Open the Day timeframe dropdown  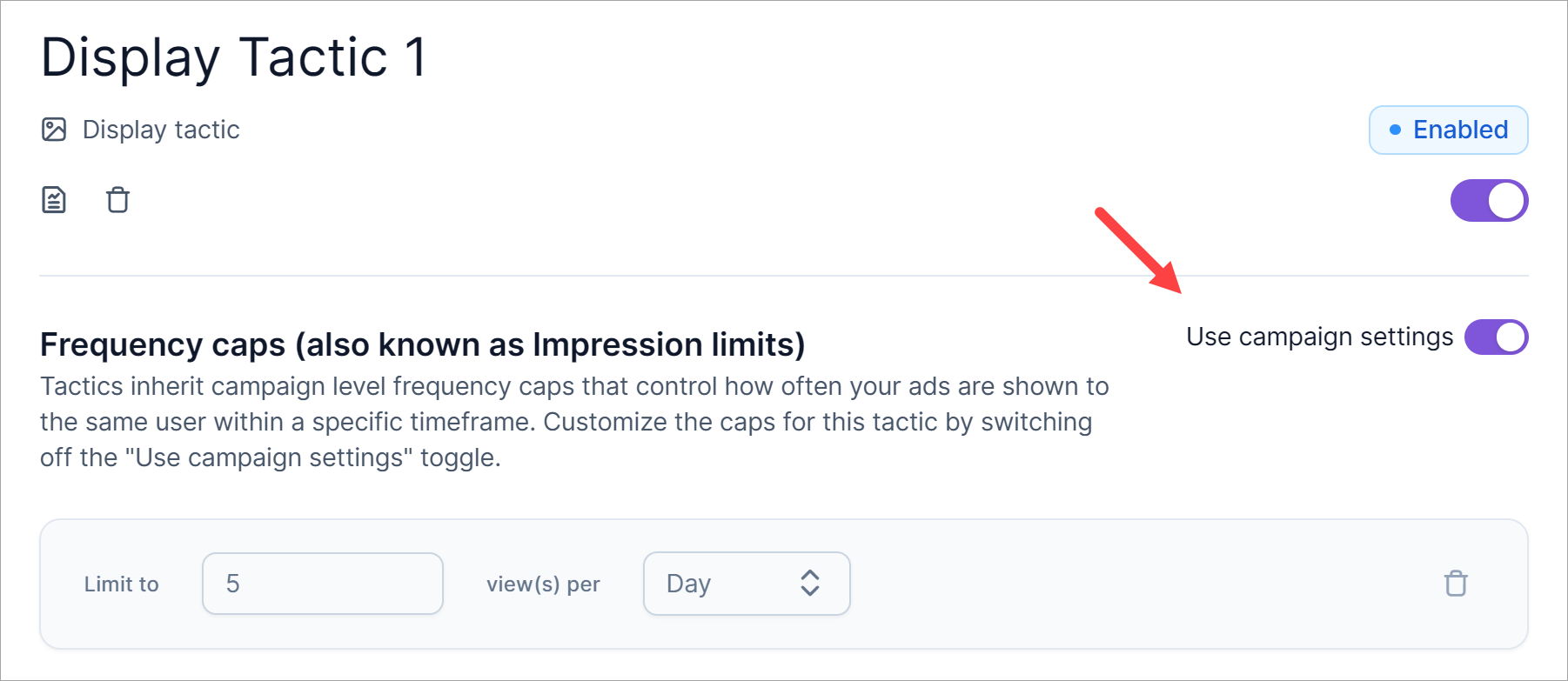click(x=746, y=584)
